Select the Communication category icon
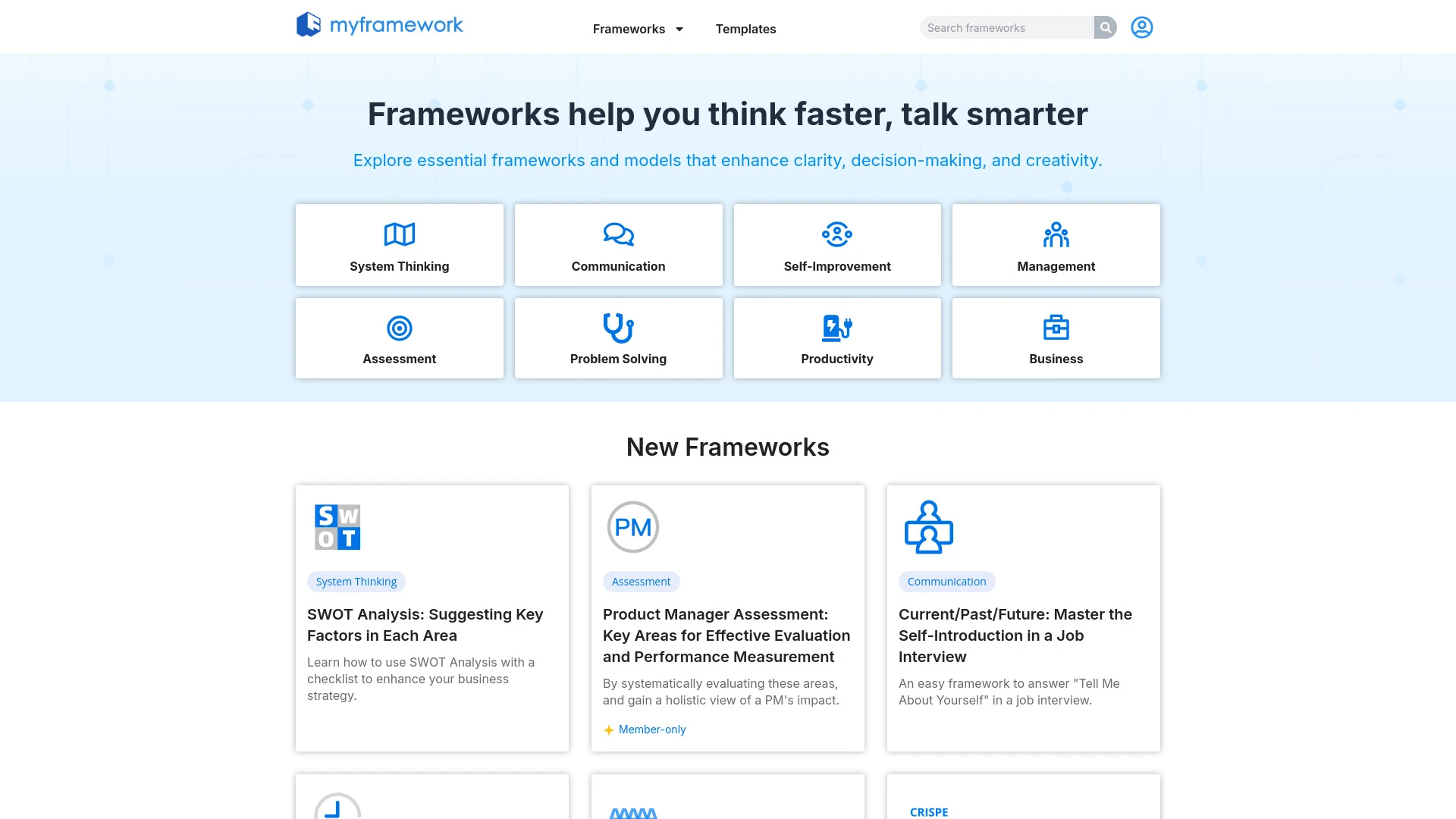Screen dimensions: 1456x819 618,234
